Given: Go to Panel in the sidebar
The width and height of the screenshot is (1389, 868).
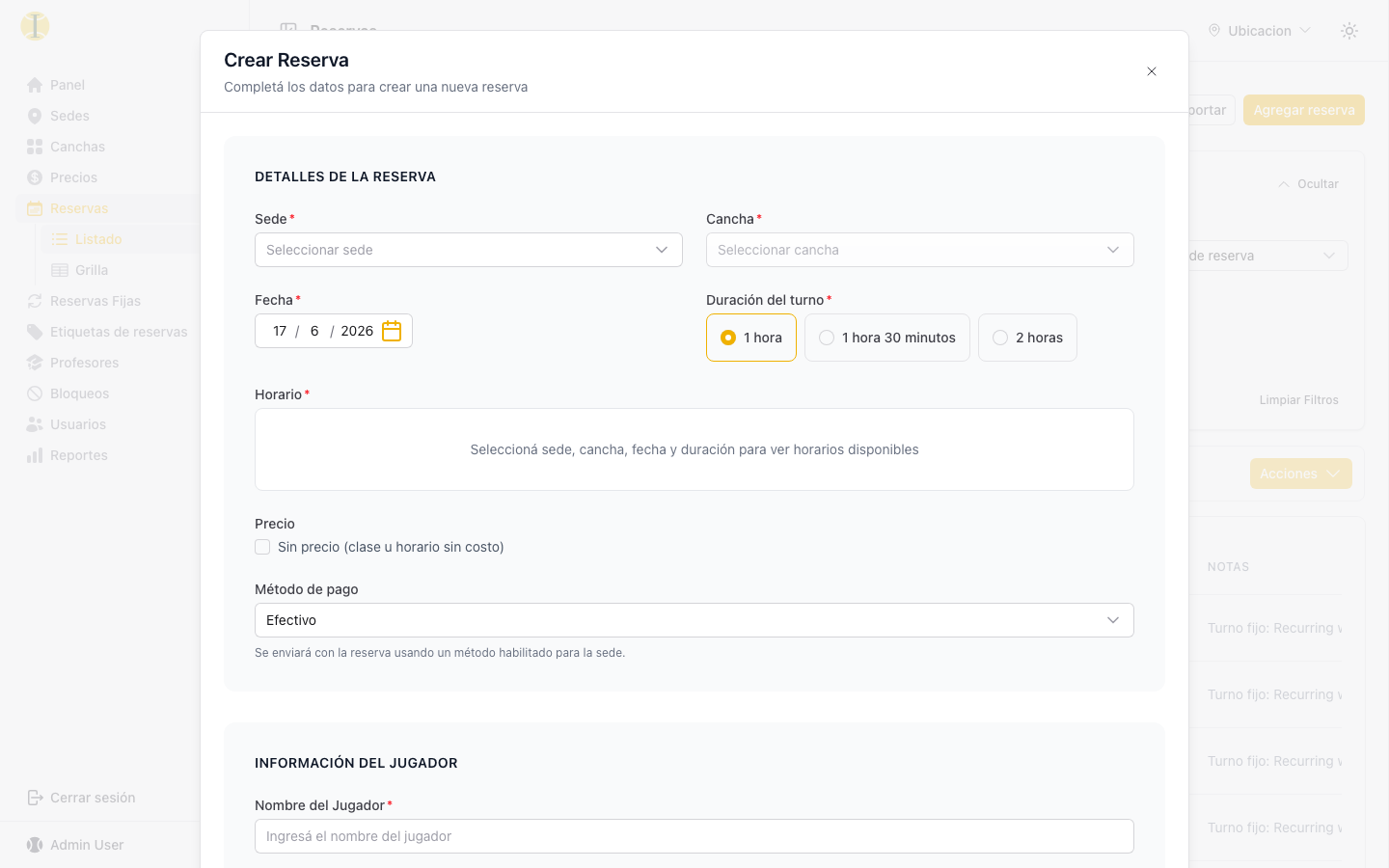Looking at the screenshot, I should tap(68, 85).
